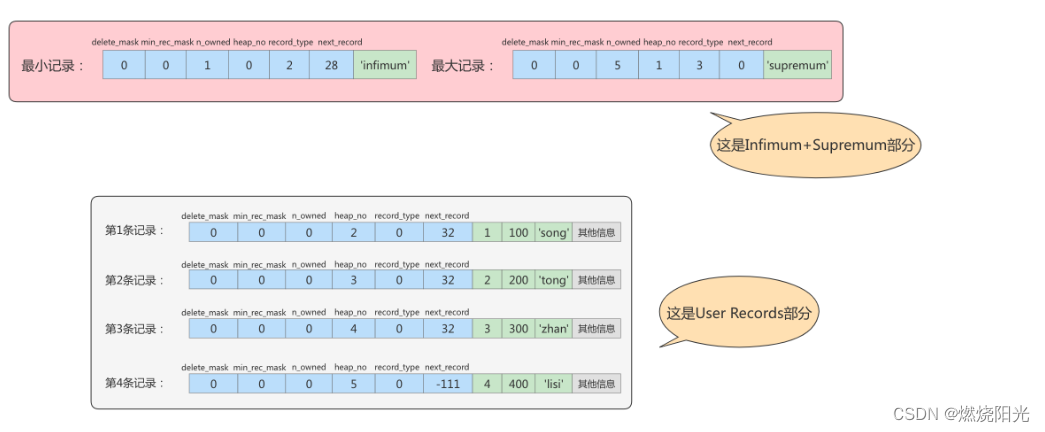Click the 这是User Records部分 speech bubble
1045x432 pixels.
coord(740,313)
